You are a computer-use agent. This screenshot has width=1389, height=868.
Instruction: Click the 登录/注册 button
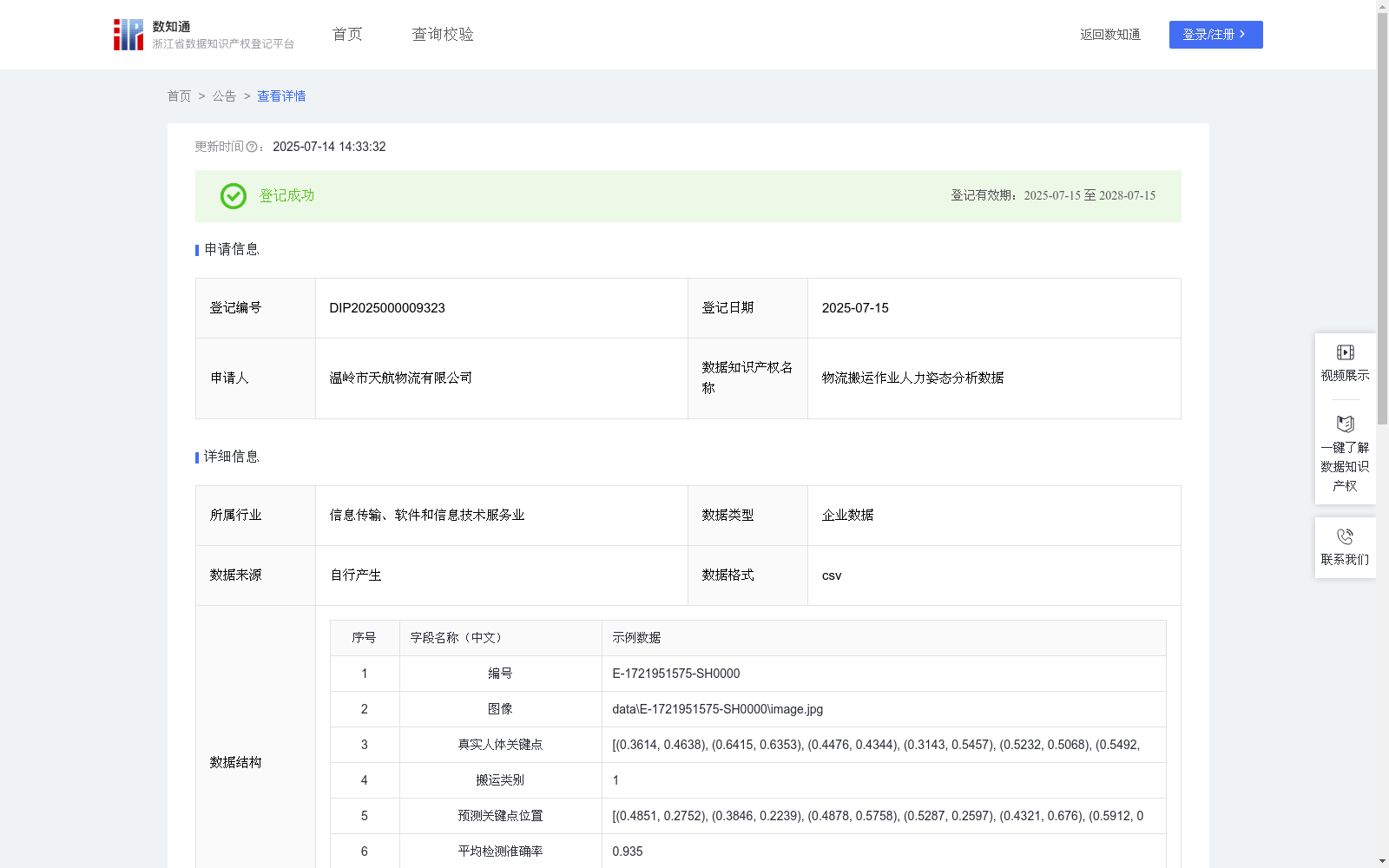coord(1215,35)
